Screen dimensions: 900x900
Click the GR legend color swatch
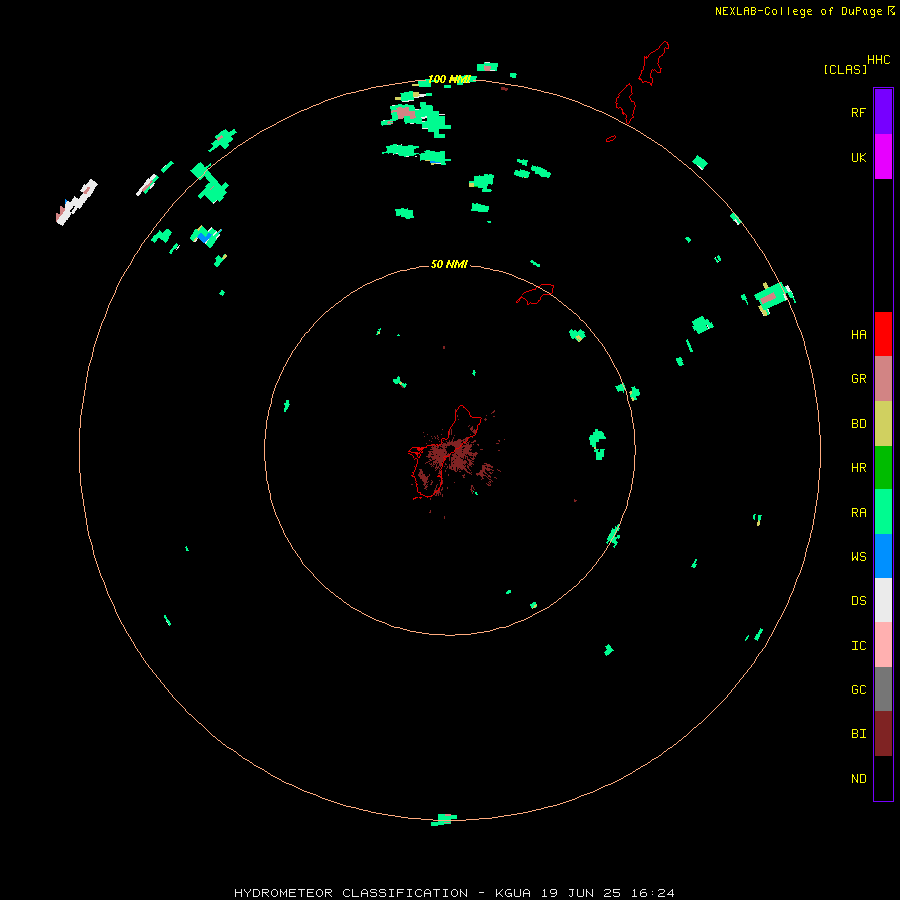tap(883, 379)
